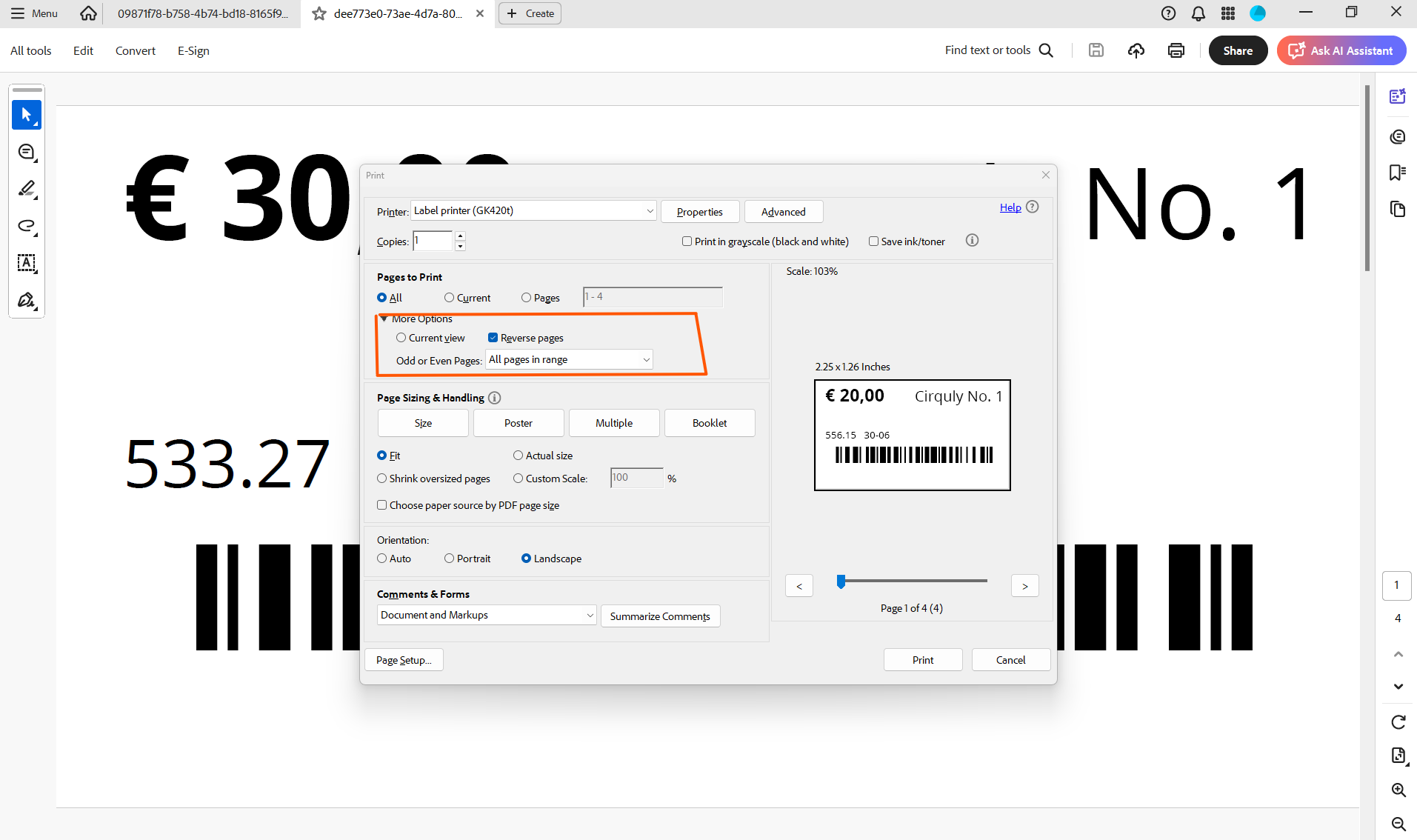Select the Current page radio button
Image resolution: width=1417 pixels, height=840 pixels.
pos(450,298)
